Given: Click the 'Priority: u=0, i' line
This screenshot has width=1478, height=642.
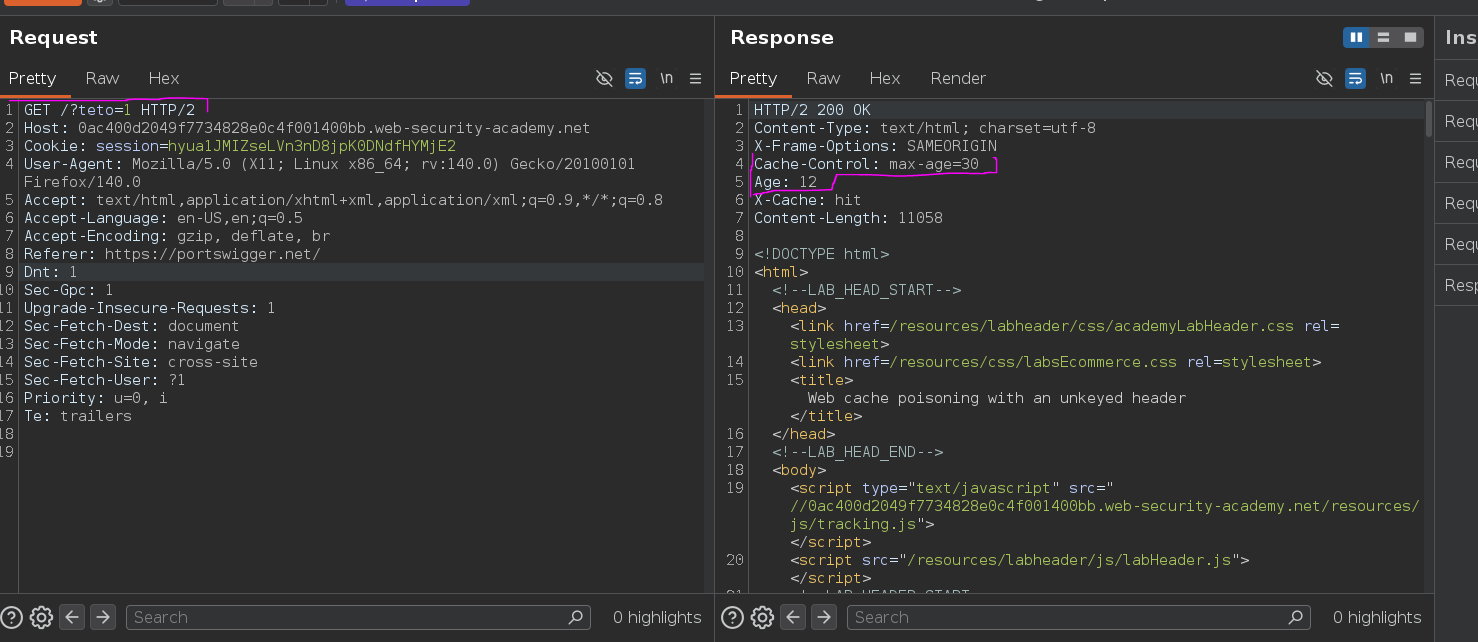Looking at the screenshot, I should click(x=95, y=398).
